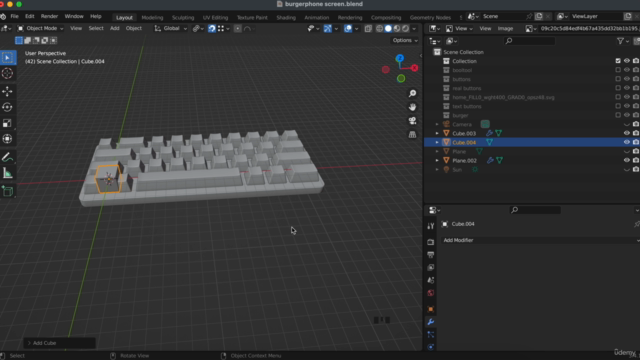640x360 pixels.
Task: Toggle render visibility for Cube.004
Action: pyautogui.click(x=636, y=142)
